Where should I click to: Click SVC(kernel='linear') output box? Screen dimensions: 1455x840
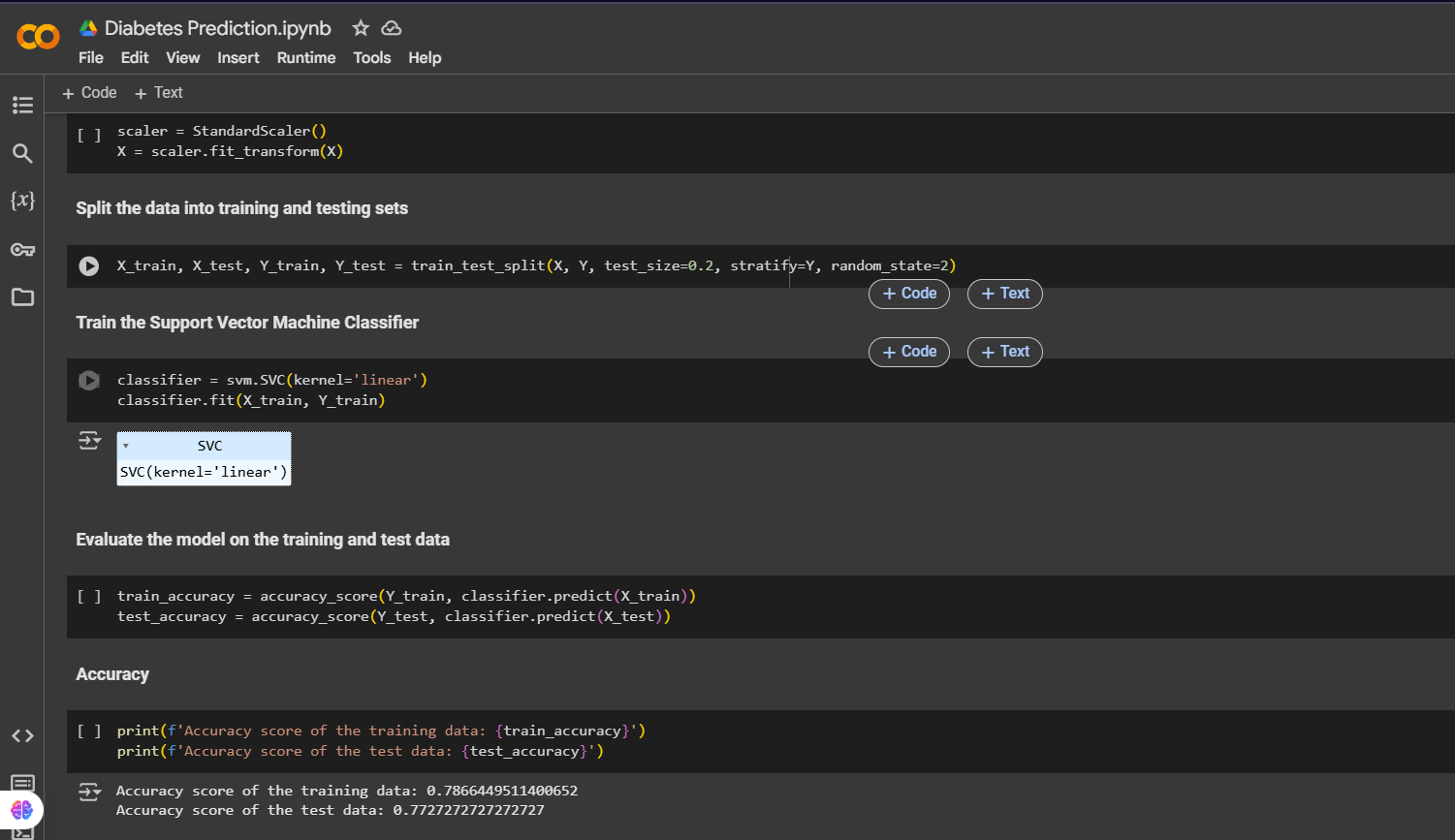point(204,472)
